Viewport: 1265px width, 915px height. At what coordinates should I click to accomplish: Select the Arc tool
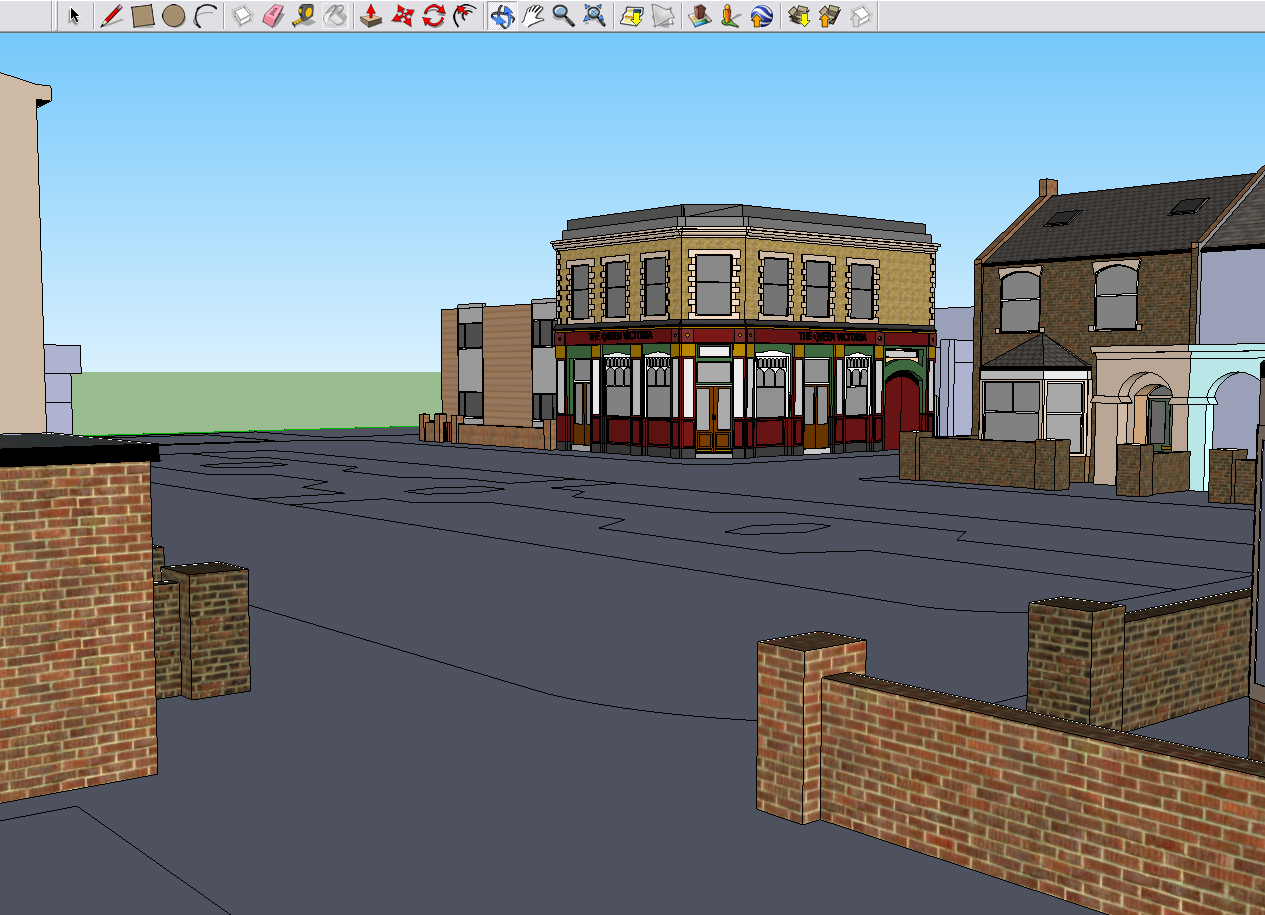tap(205, 16)
